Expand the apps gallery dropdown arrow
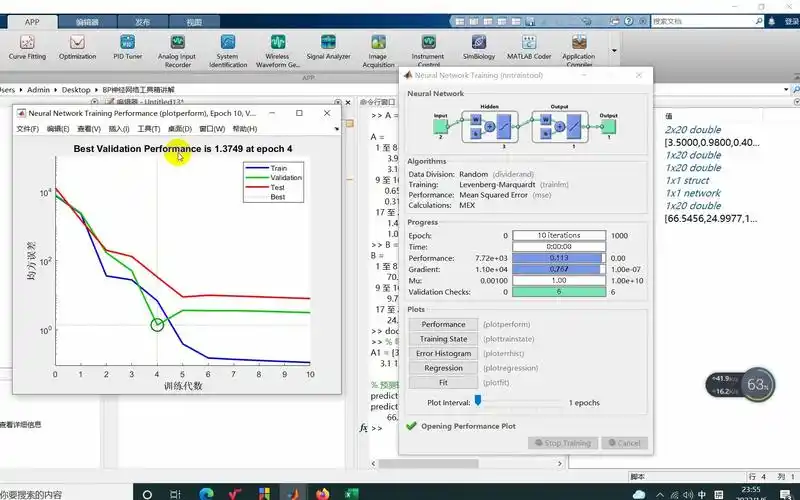This screenshot has height=500, width=800. point(614,50)
